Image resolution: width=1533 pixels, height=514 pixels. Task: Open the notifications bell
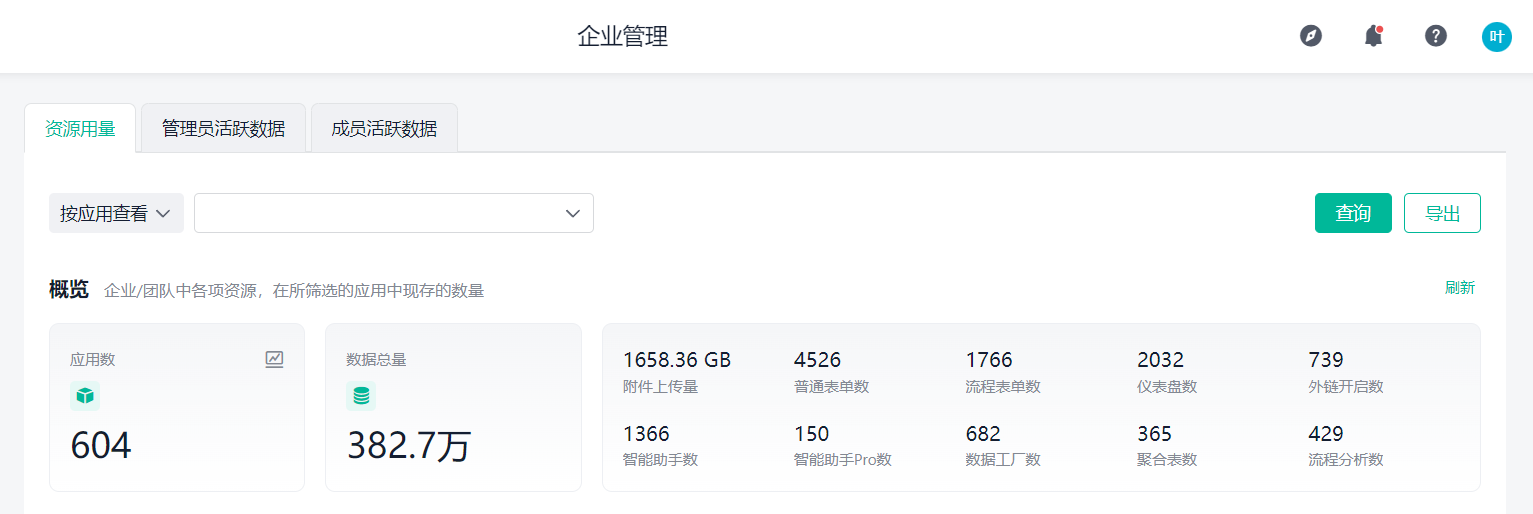point(1373,36)
